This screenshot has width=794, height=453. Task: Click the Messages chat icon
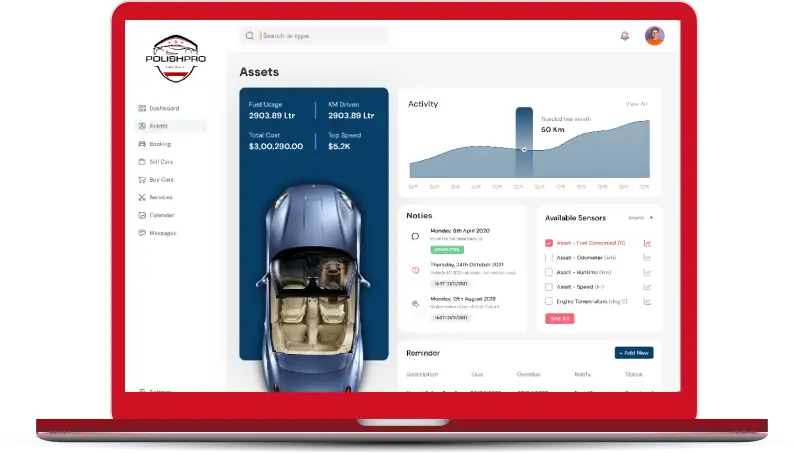[141, 233]
